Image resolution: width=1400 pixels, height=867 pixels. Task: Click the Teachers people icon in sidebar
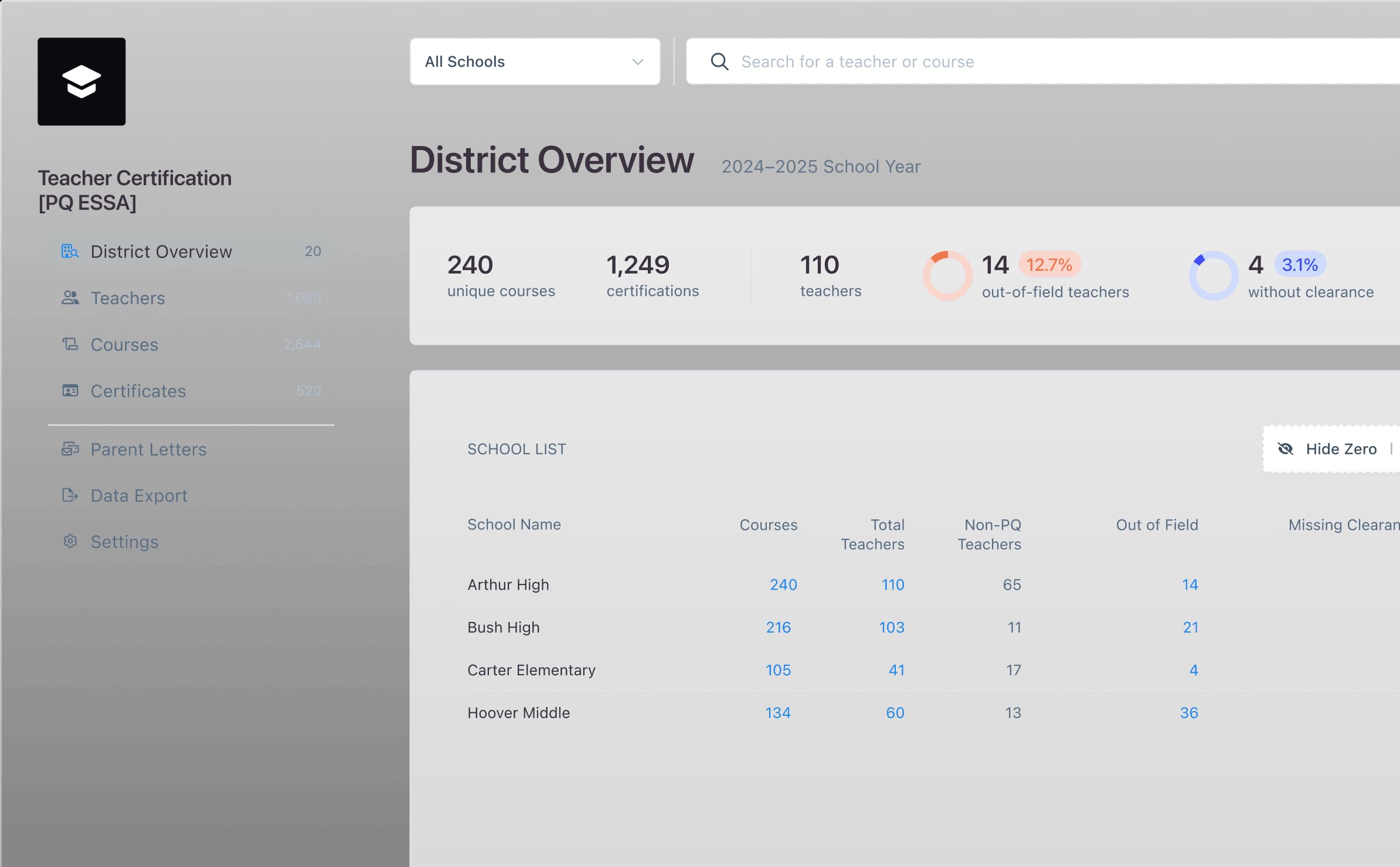click(x=70, y=298)
